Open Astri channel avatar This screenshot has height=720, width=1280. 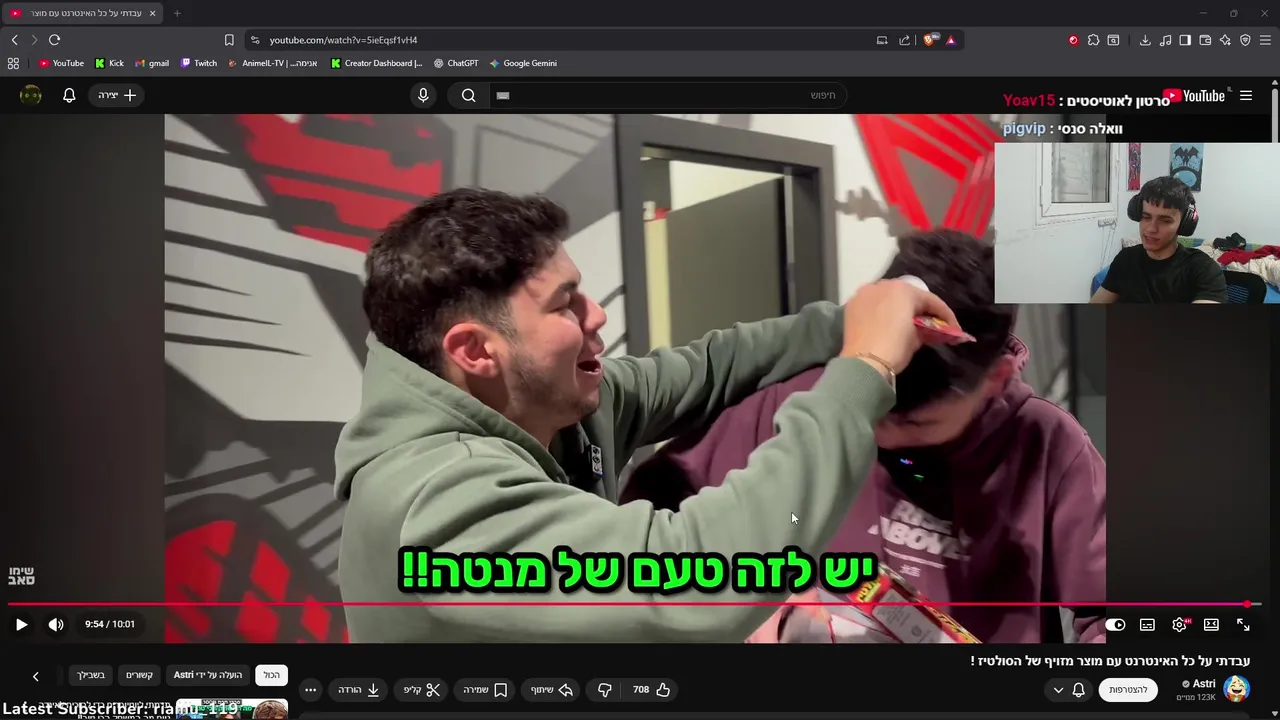pyautogui.click(x=1236, y=689)
